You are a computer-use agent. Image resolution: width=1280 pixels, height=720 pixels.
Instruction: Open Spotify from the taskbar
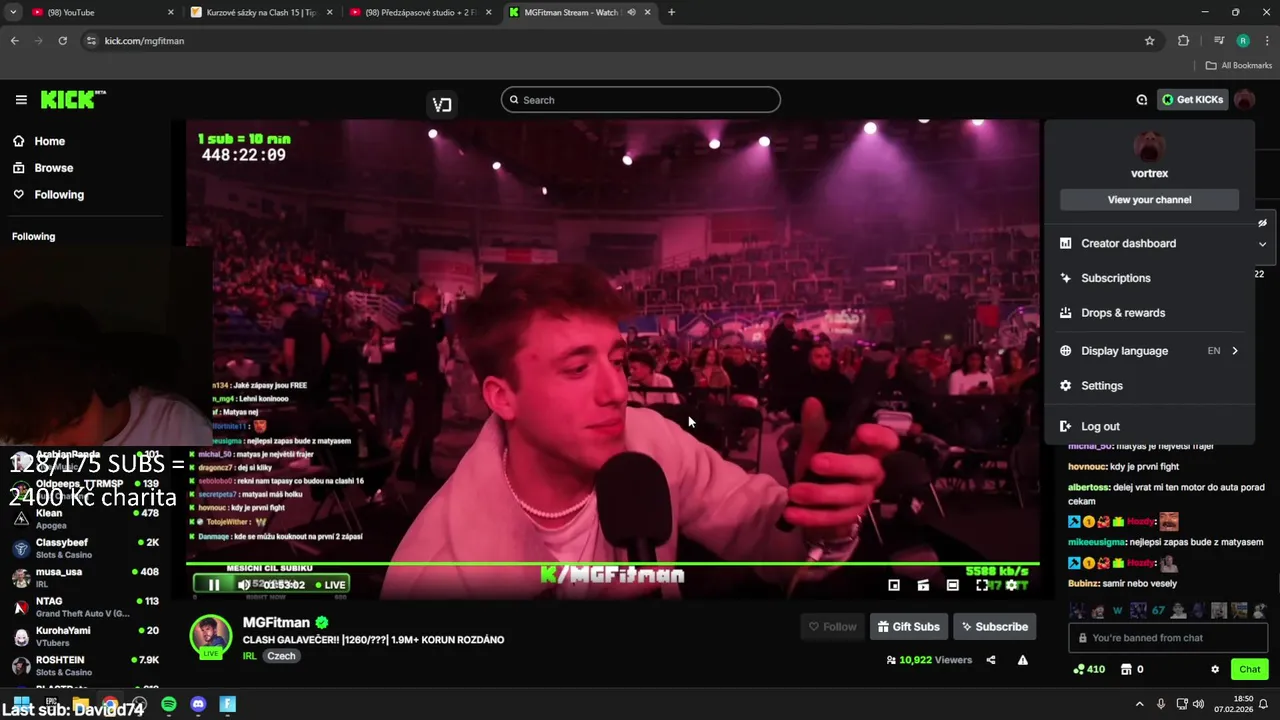point(169,704)
